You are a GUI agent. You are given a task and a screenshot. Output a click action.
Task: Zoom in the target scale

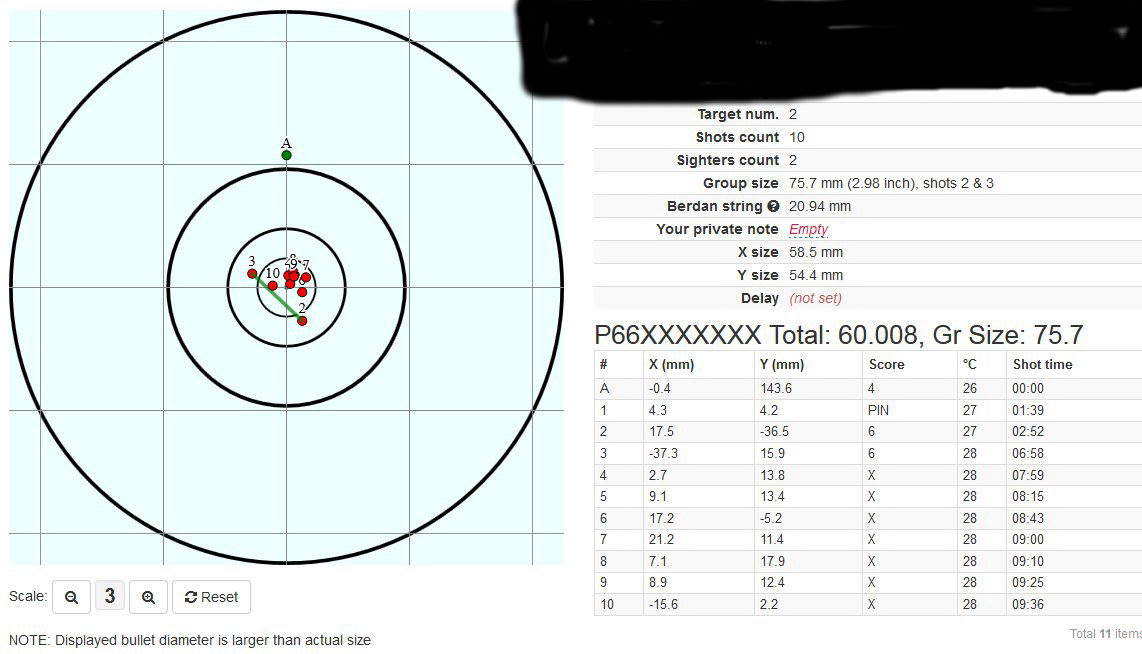(149, 597)
